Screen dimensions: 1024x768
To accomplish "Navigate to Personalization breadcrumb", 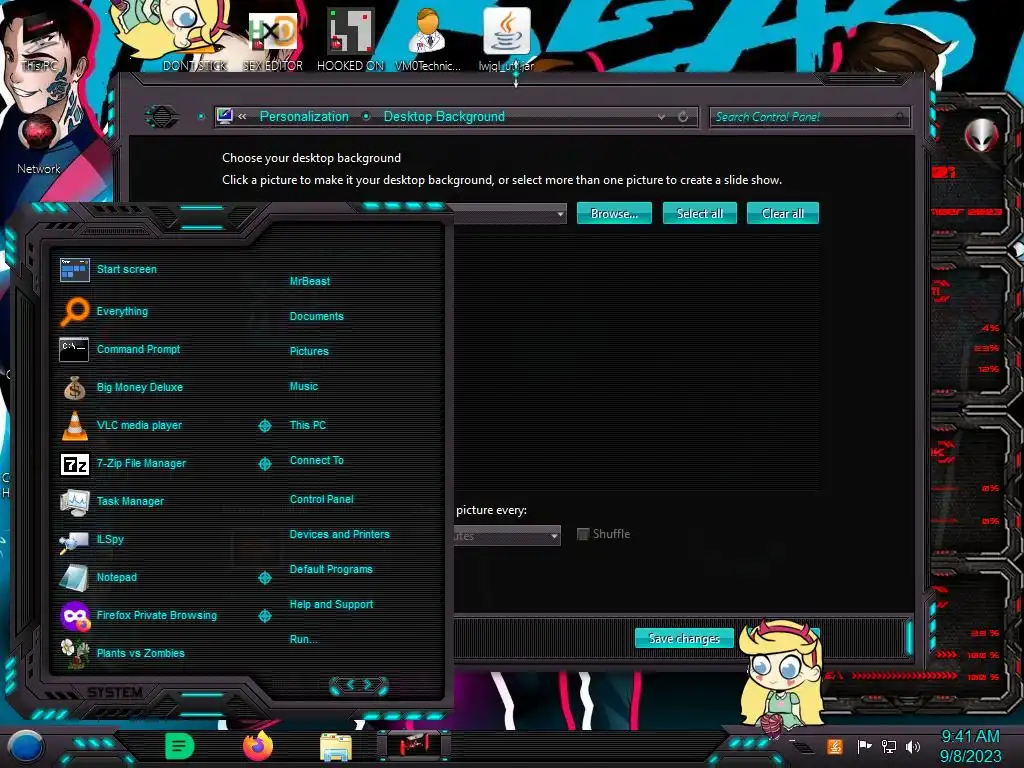I will tap(304, 116).
